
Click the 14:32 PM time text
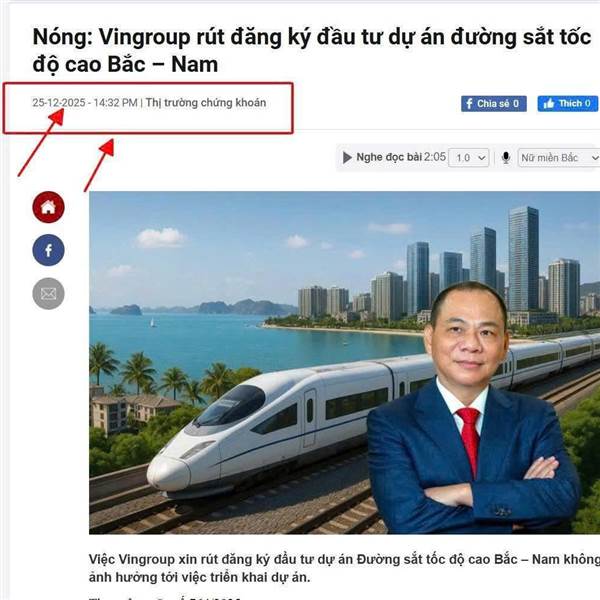115,103
